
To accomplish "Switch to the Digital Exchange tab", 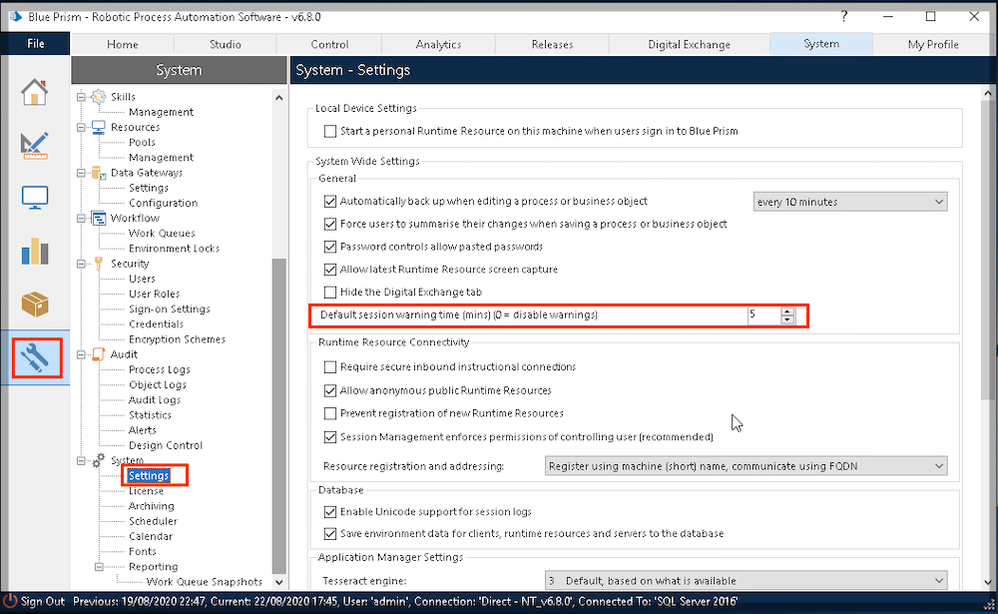I will point(689,45).
